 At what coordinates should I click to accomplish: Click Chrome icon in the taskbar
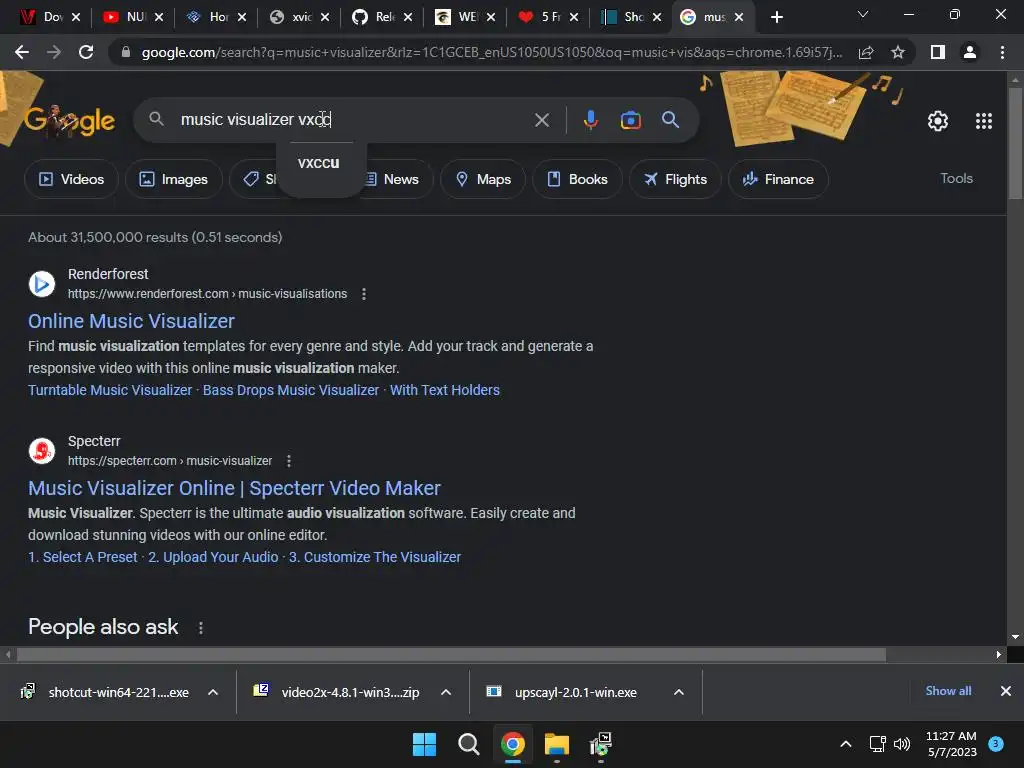coord(513,744)
